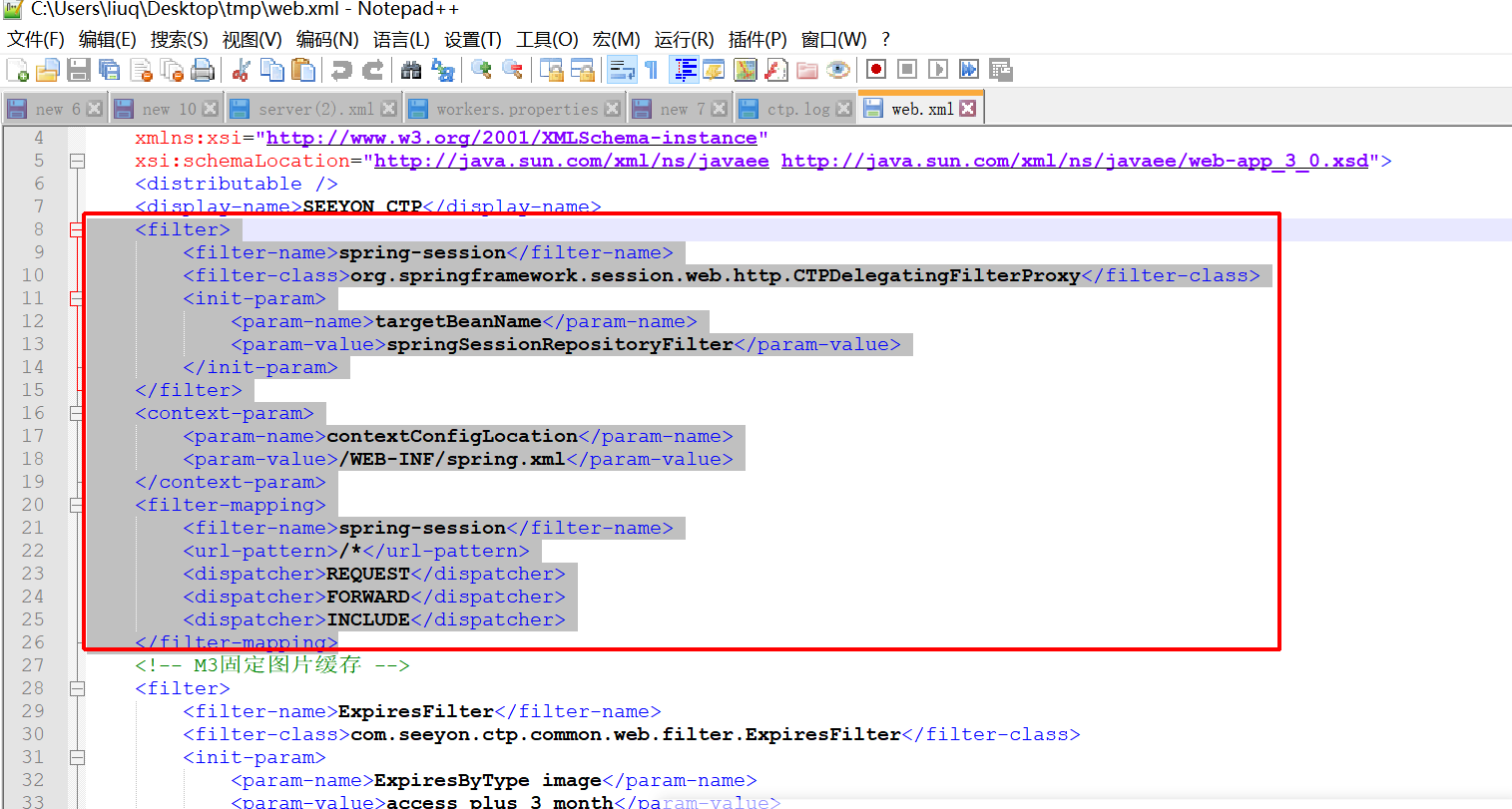
Task: Switch to the workers.properties tab
Action: click(516, 109)
